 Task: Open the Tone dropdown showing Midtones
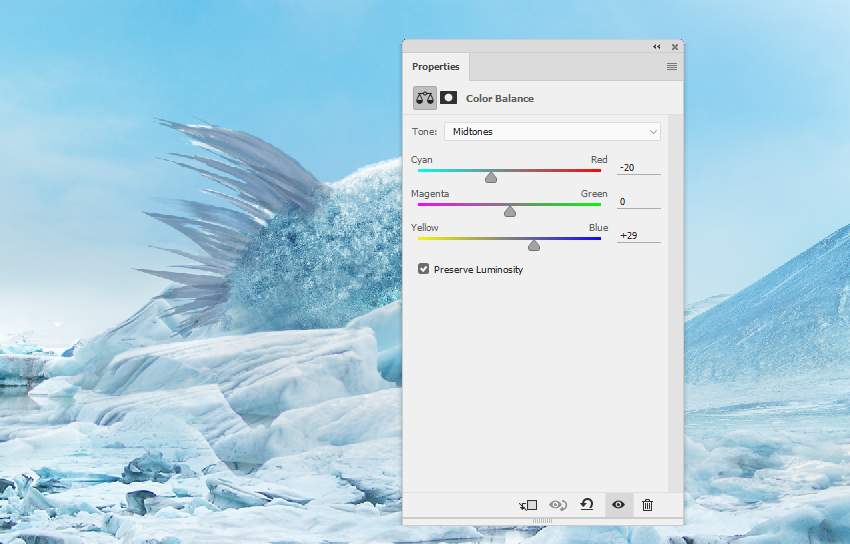[x=552, y=131]
